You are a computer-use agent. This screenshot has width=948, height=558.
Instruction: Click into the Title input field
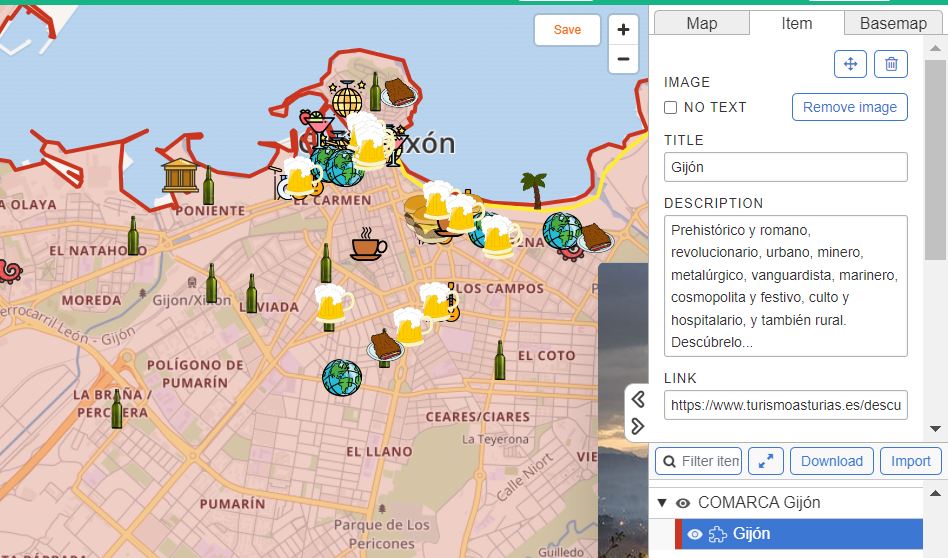[785, 167]
